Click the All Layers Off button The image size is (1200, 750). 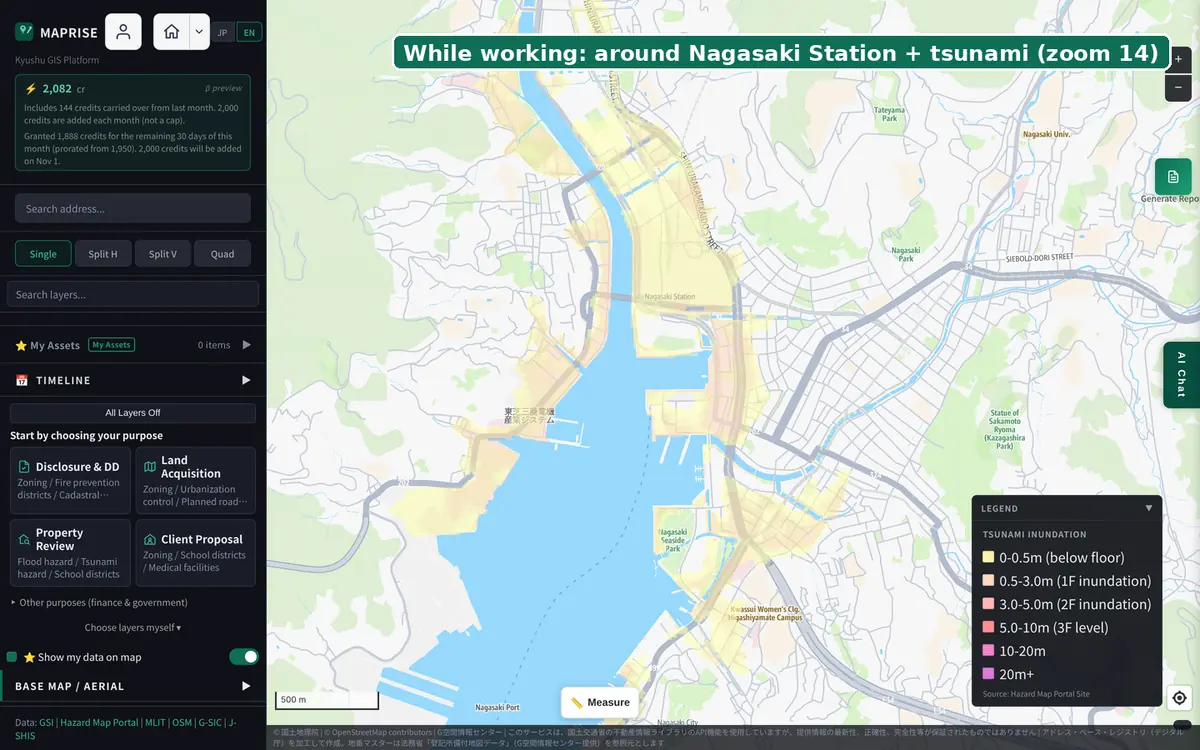click(133, 413)
